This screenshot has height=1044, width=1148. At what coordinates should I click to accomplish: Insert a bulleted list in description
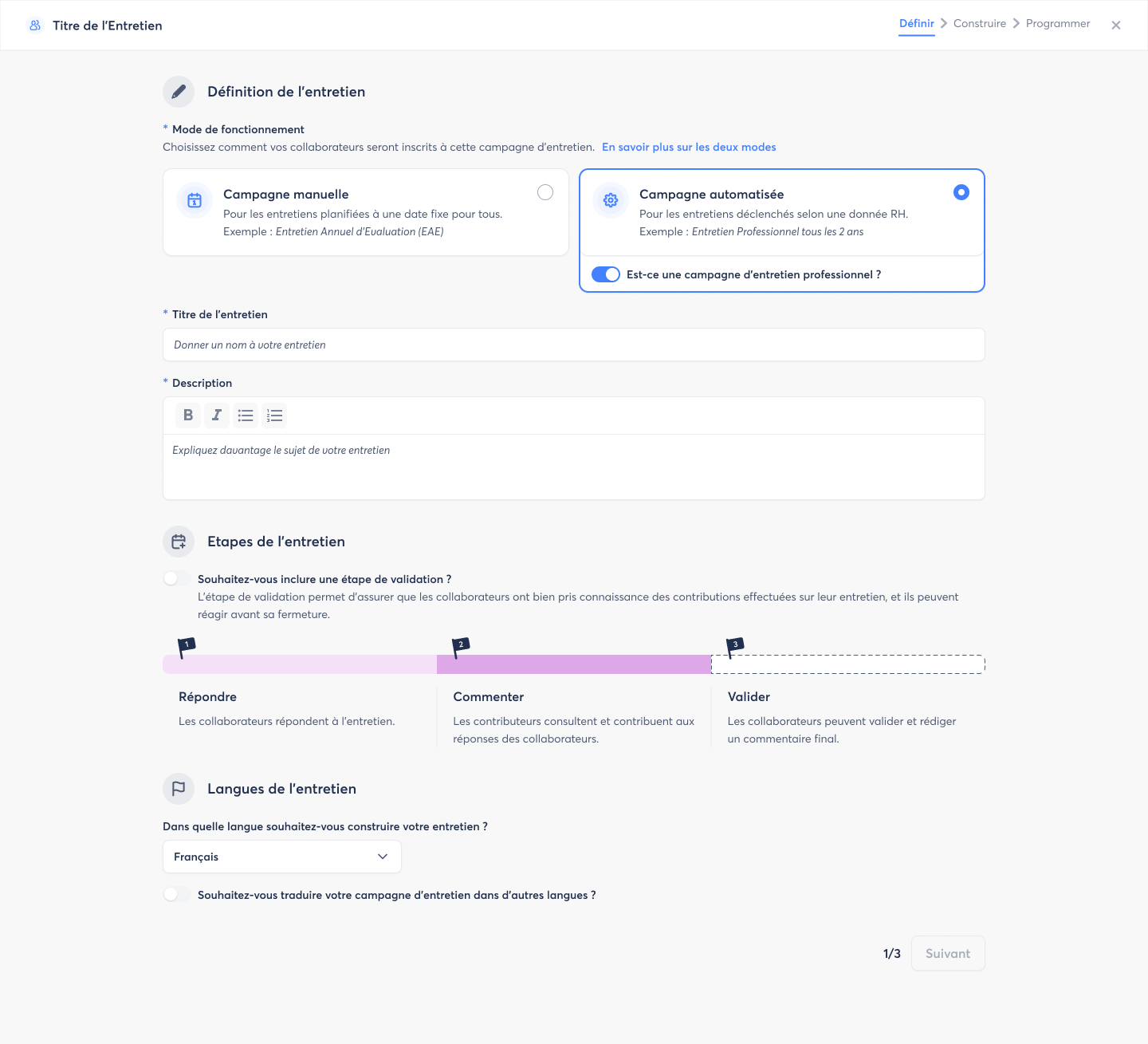[246, 416]
